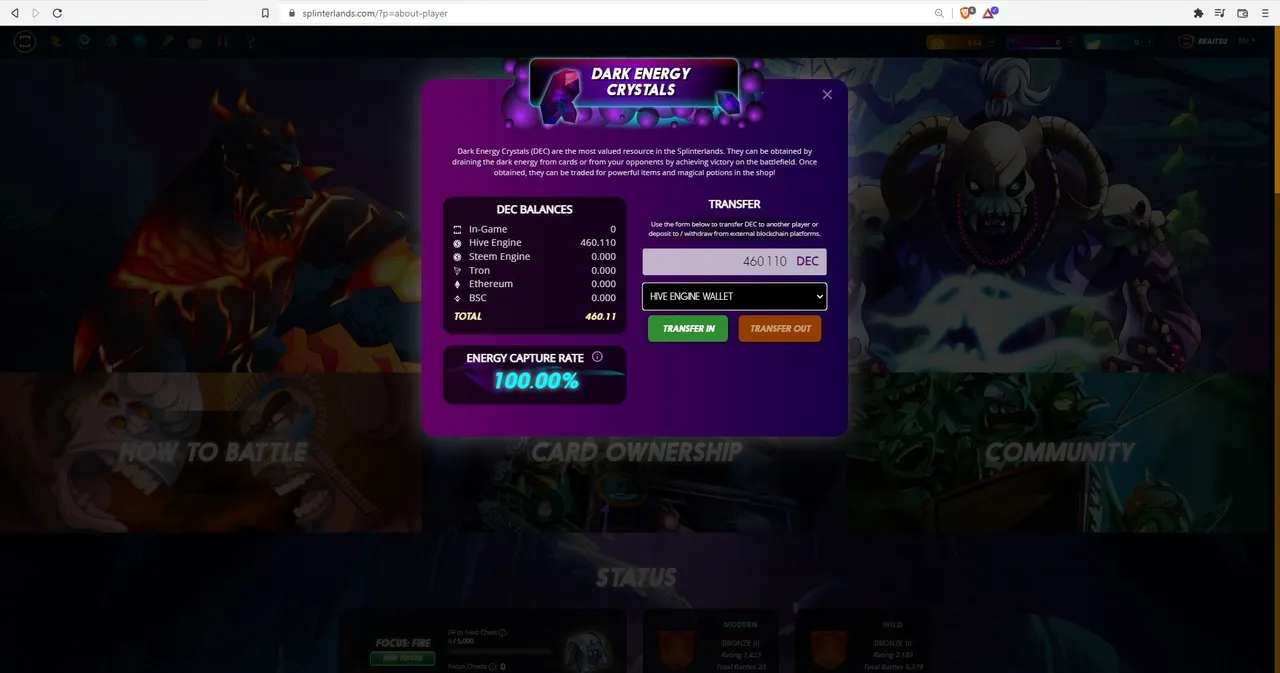Reload the Splinterlands page

point(57,13)
